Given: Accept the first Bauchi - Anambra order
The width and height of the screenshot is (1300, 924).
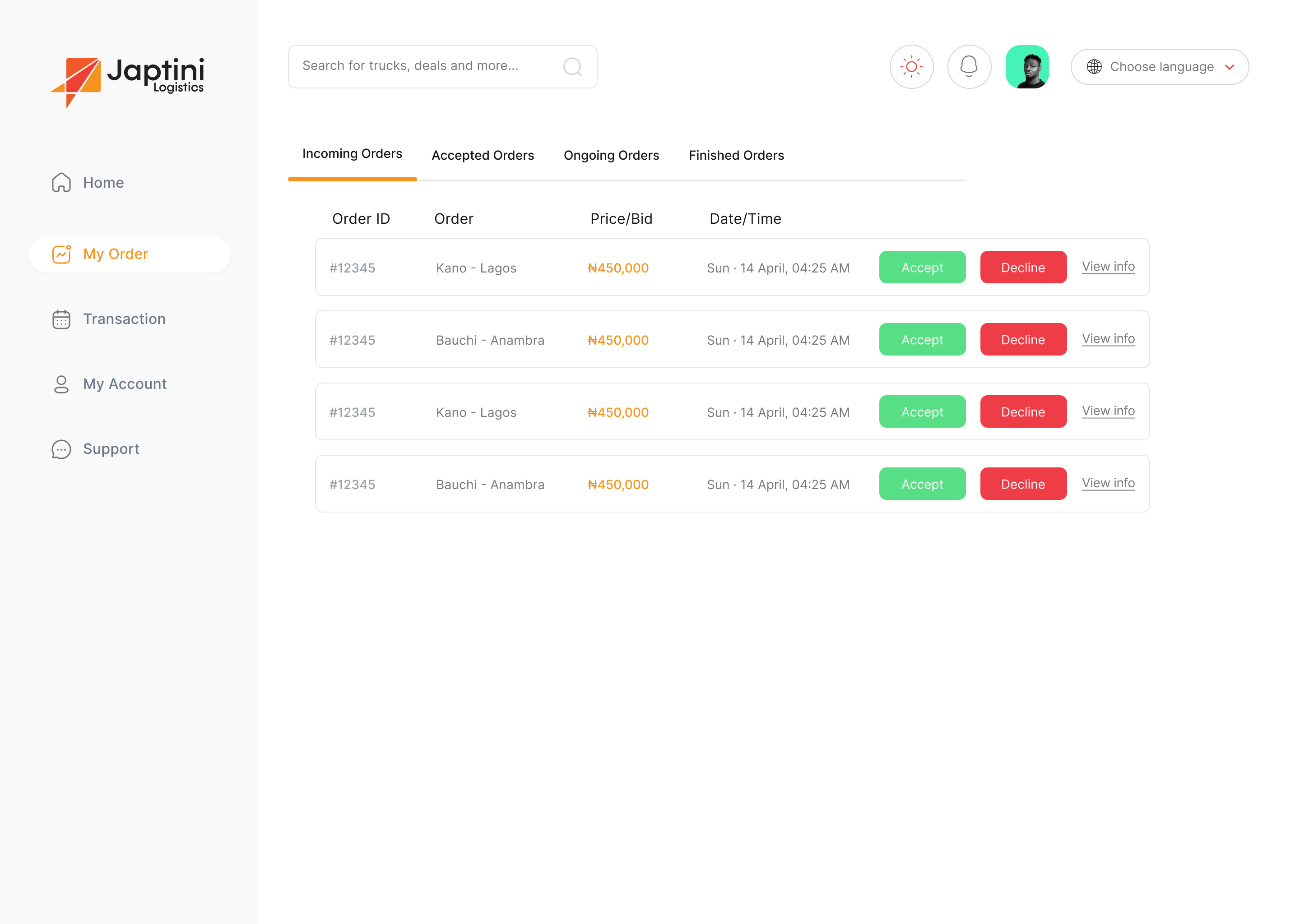Looking at the screenshot, I should 922,339.
